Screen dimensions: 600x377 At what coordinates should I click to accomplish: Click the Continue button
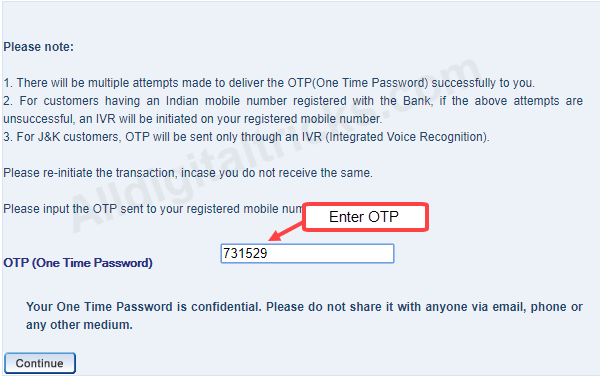40,363
